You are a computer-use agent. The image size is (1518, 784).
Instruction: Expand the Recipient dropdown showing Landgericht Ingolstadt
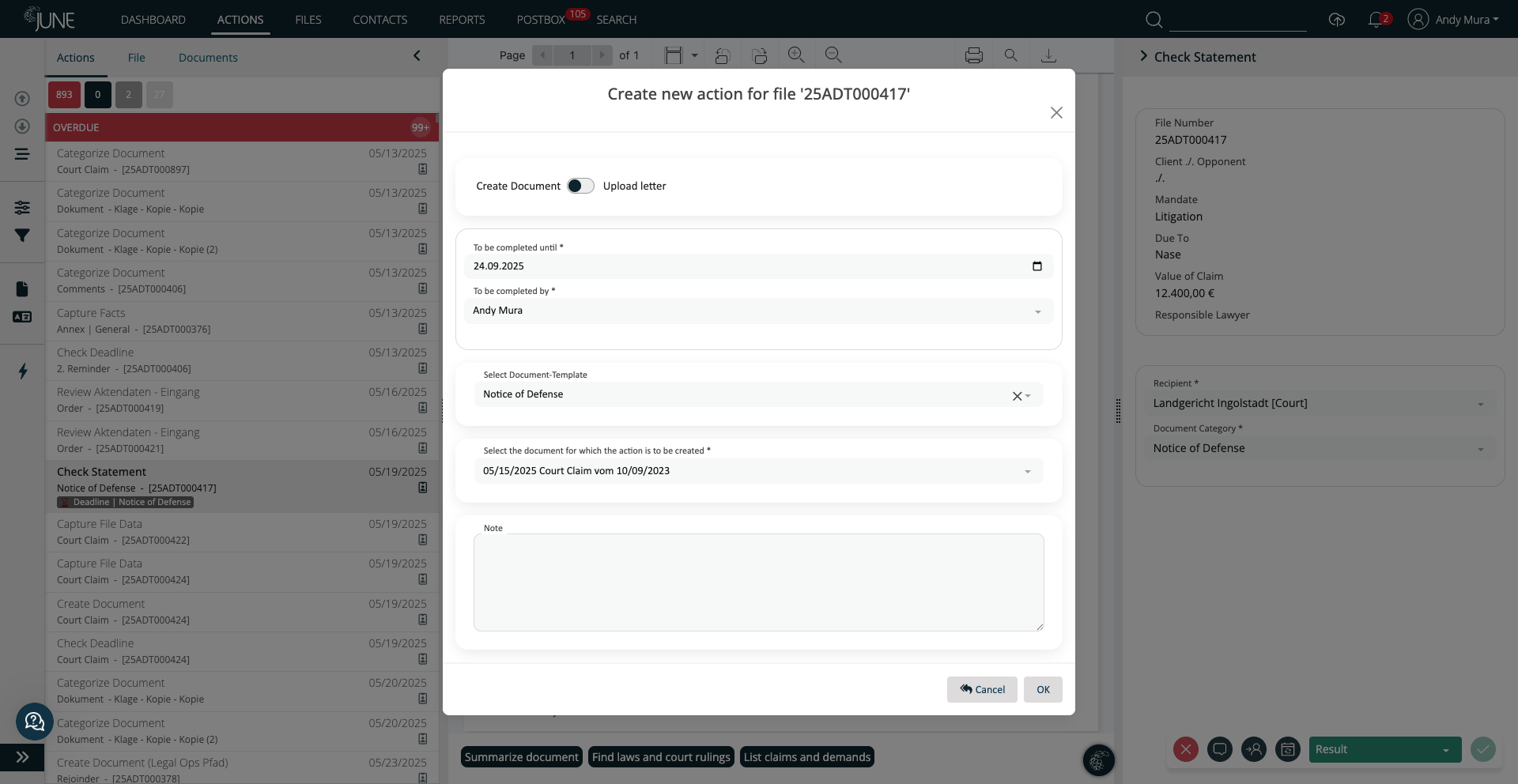[x=1480, y=404]
